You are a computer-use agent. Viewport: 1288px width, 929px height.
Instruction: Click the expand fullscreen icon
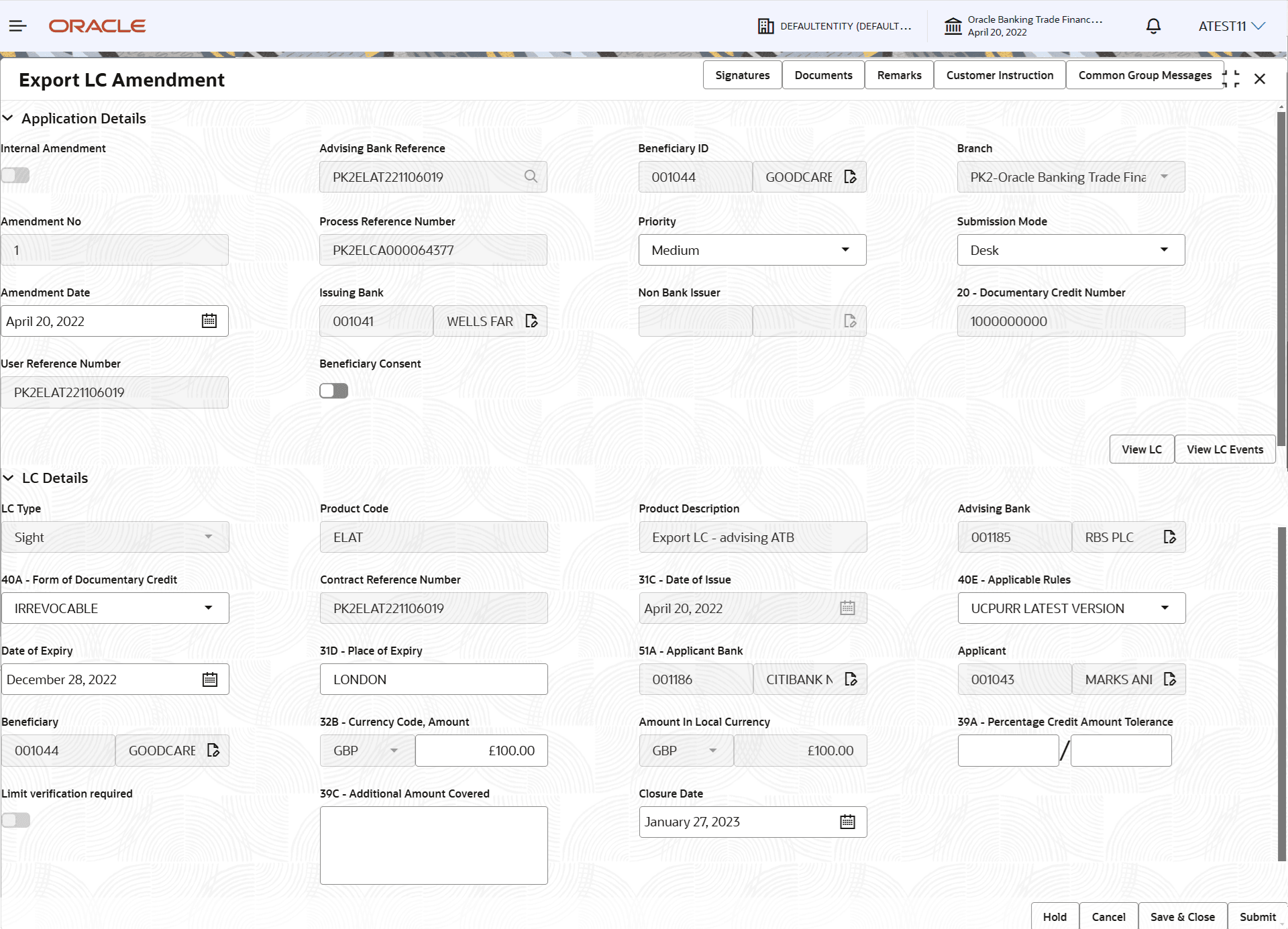click(x=1231, y=79)
